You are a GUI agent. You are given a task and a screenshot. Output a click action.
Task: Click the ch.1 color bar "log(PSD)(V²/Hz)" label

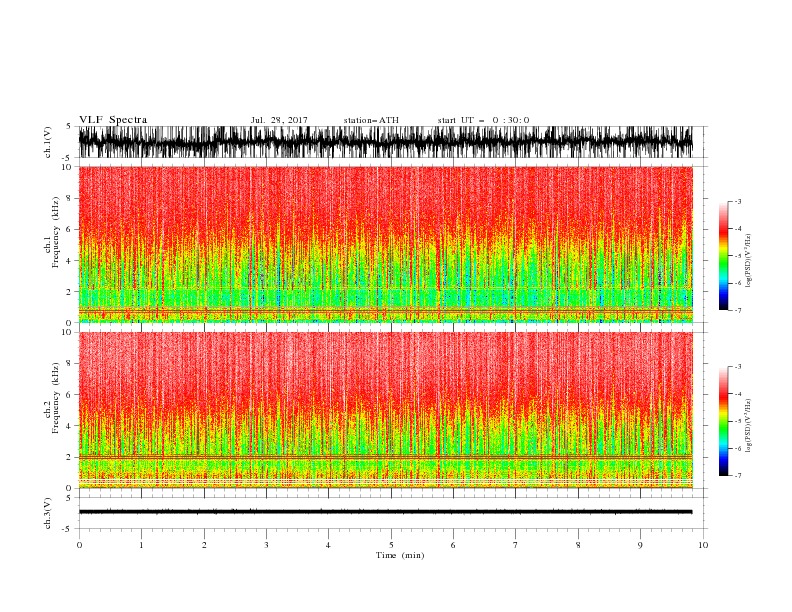(x=749, y=261)
